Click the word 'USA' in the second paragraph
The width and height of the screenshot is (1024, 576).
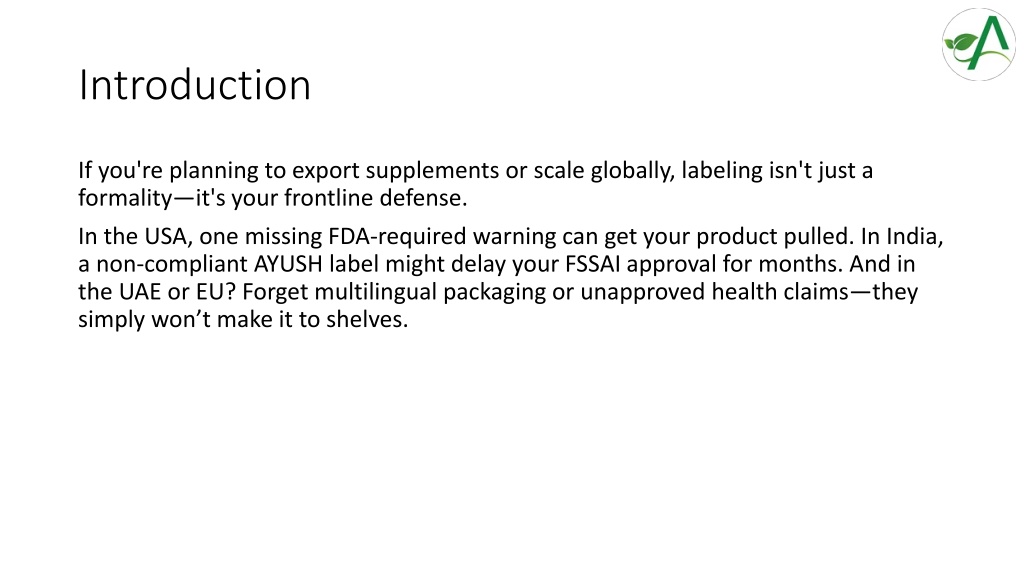168,236
